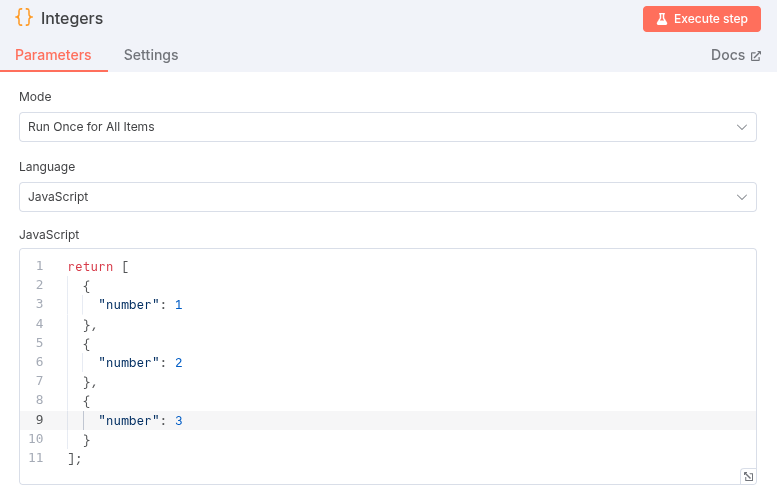Click the value 2 on line 6

tap(178, 363)
